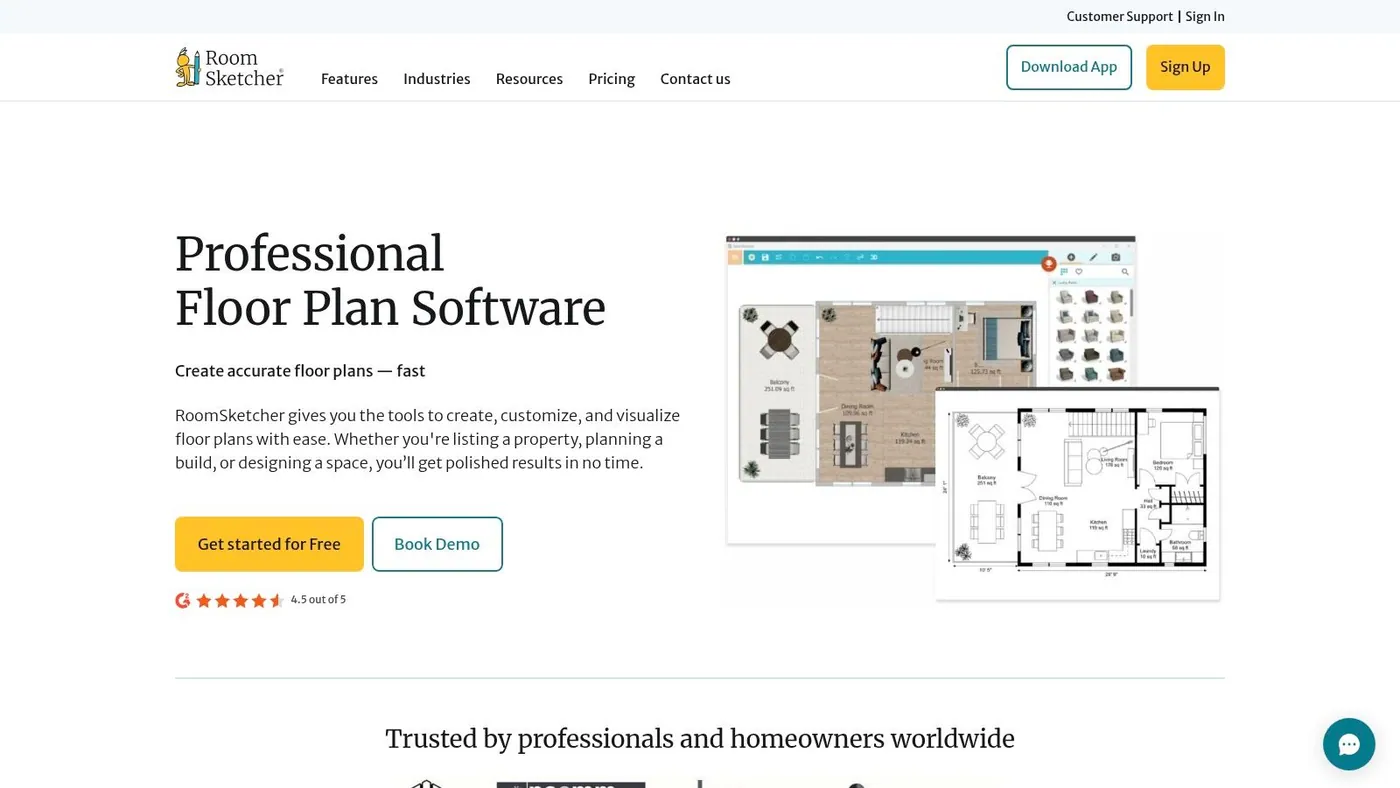The height and width of the screenshot is (788, 1400).
Task: Click the yellow Sign Up button
Action: pos(1185,67)
